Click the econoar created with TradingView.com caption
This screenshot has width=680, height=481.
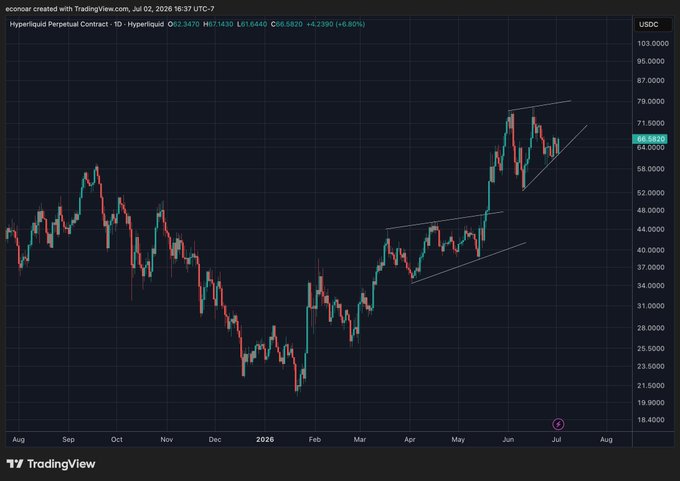(x=110, y=9)
